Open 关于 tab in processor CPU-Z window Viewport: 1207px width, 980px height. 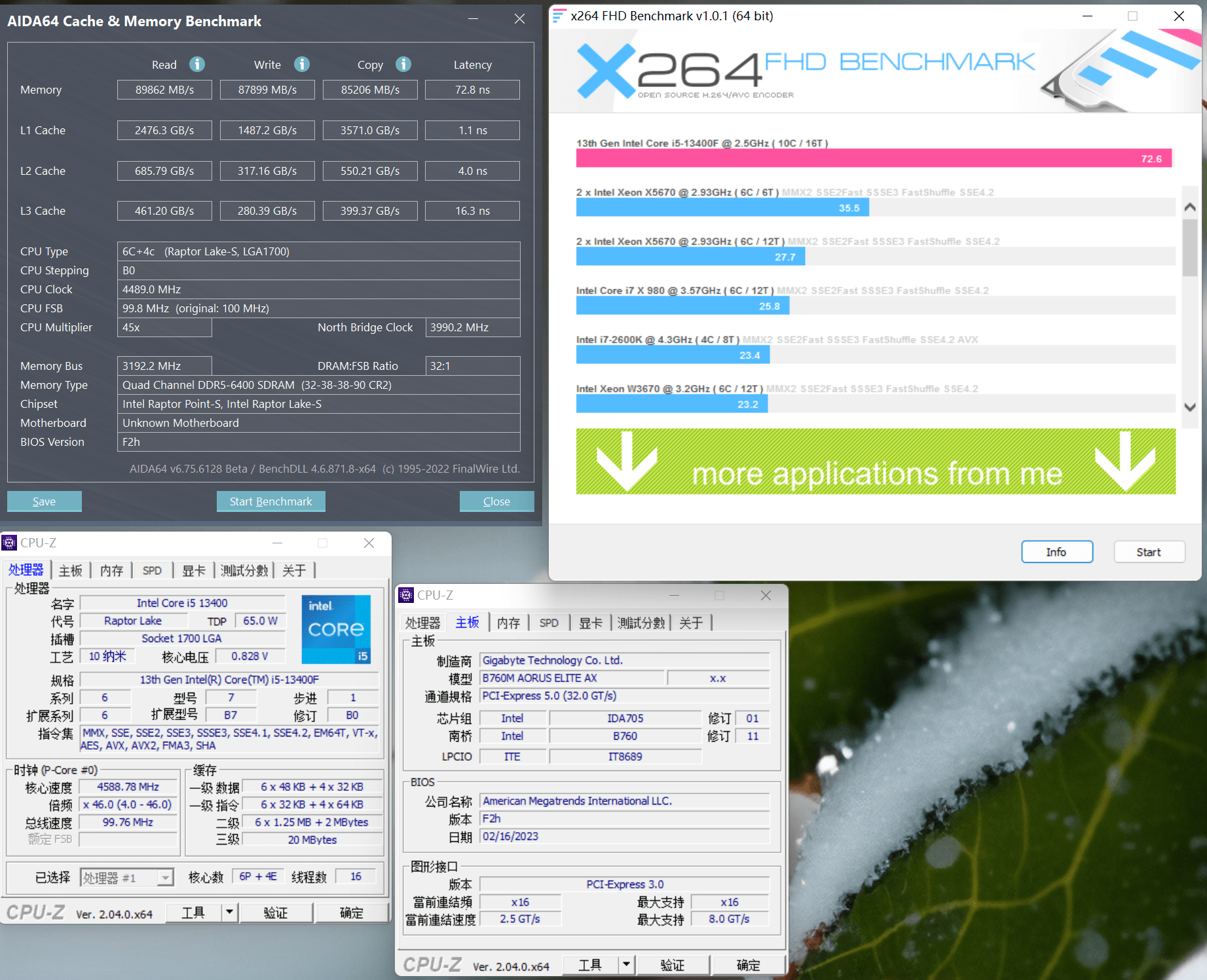pyautogui.click(x=294, y=570)
